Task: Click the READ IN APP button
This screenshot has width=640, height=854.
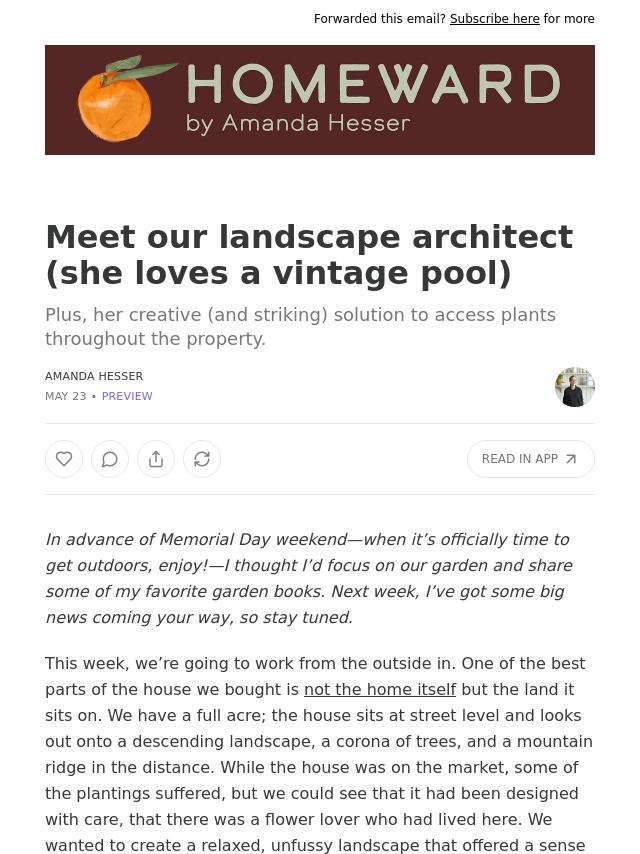Action: (531, 459)
